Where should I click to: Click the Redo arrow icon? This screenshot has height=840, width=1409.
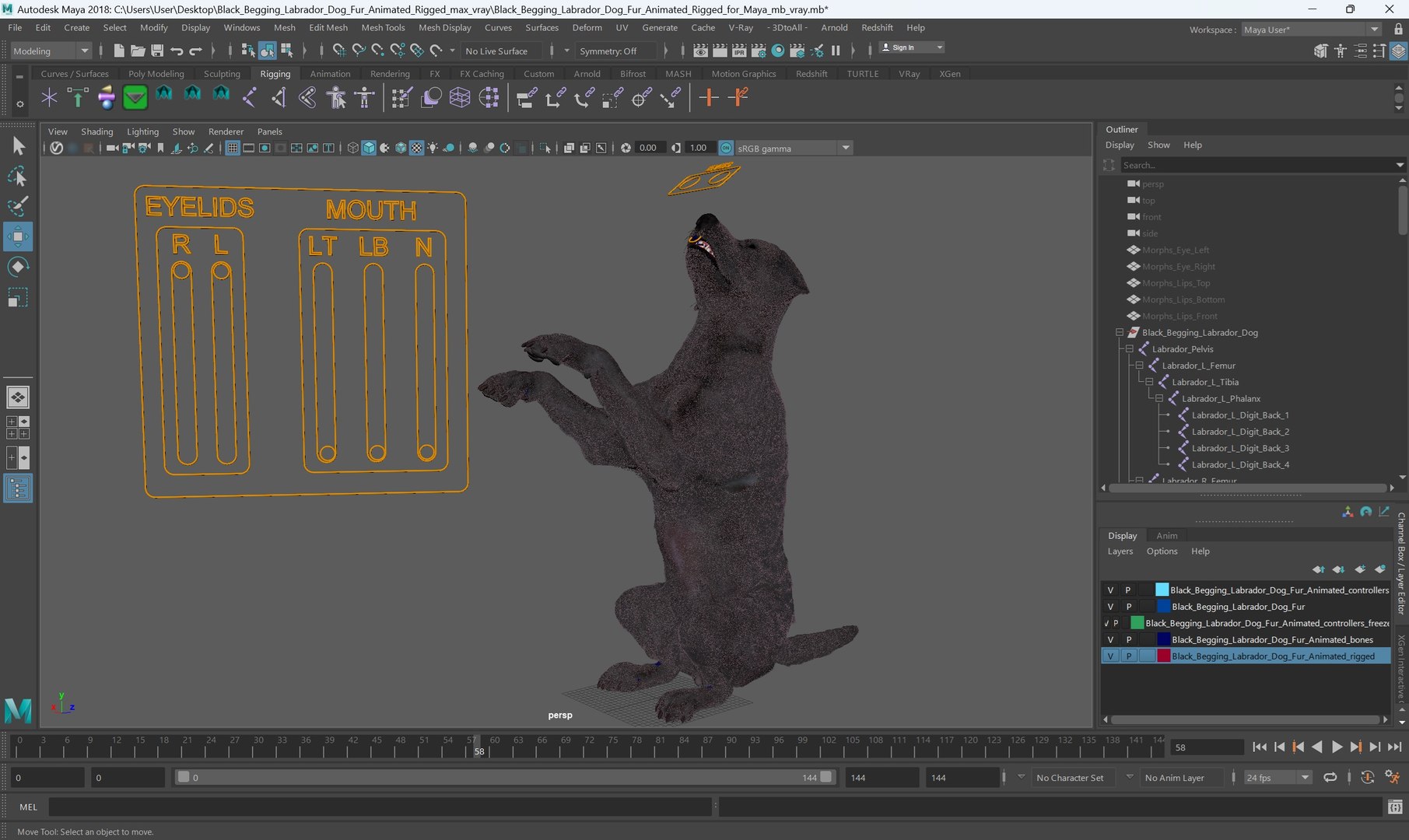click(195, 51)
